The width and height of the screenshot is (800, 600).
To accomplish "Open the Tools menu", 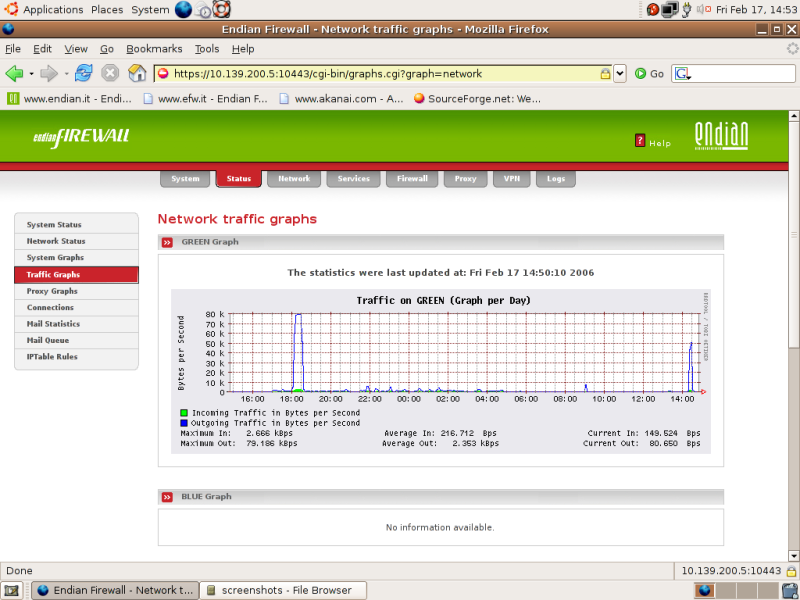I will coord(207,49).
